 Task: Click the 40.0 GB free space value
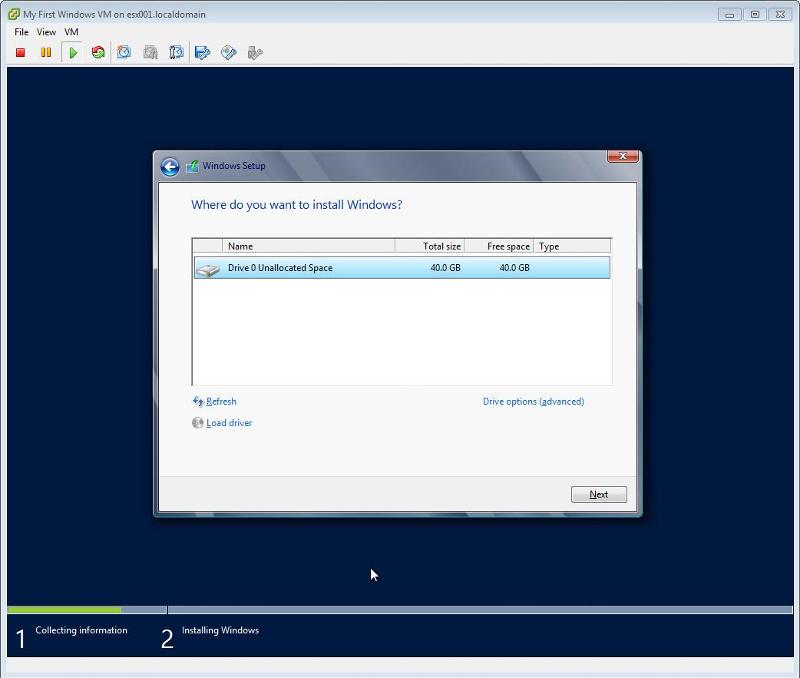[514, 268]
